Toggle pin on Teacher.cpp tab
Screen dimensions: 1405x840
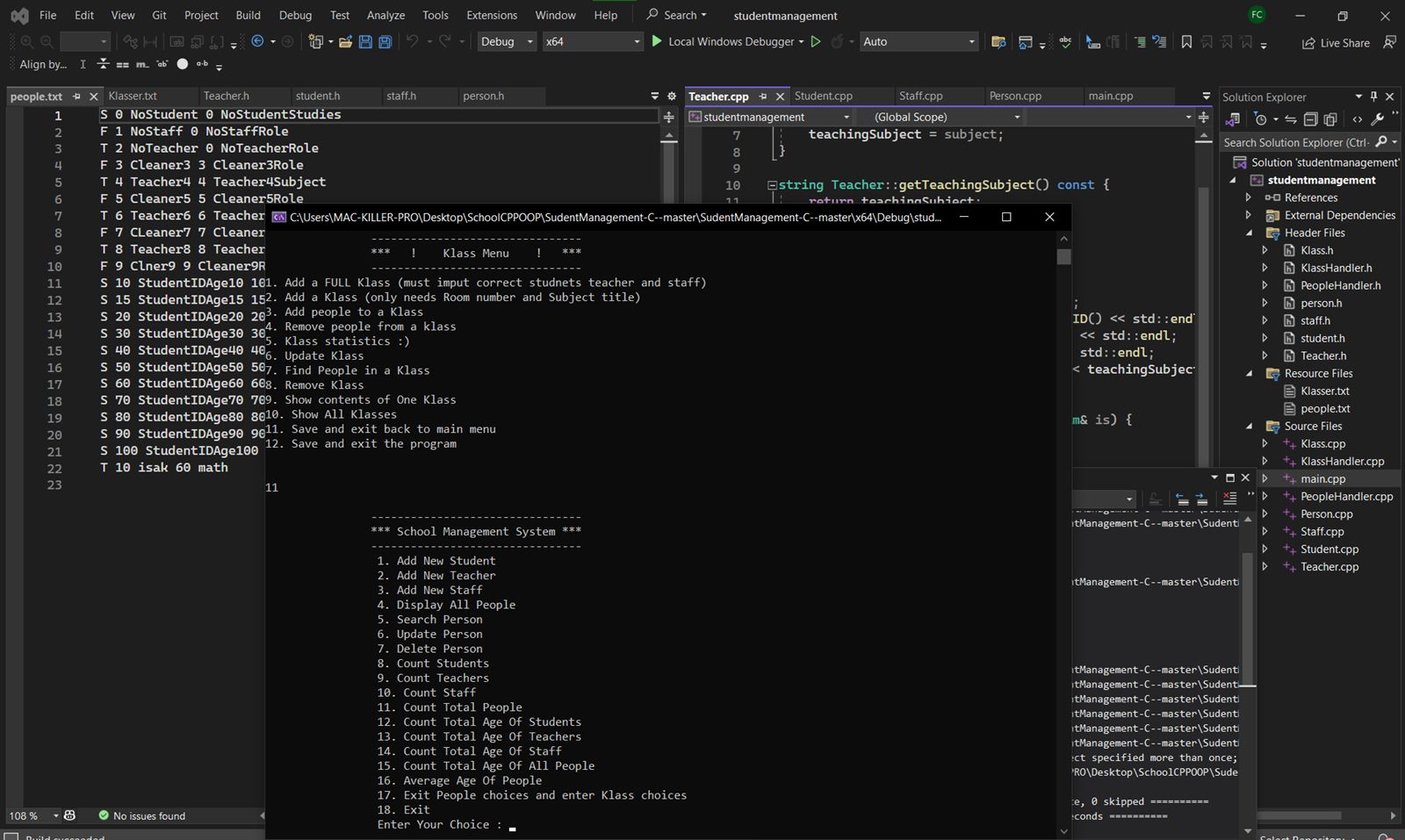(763, 97)
